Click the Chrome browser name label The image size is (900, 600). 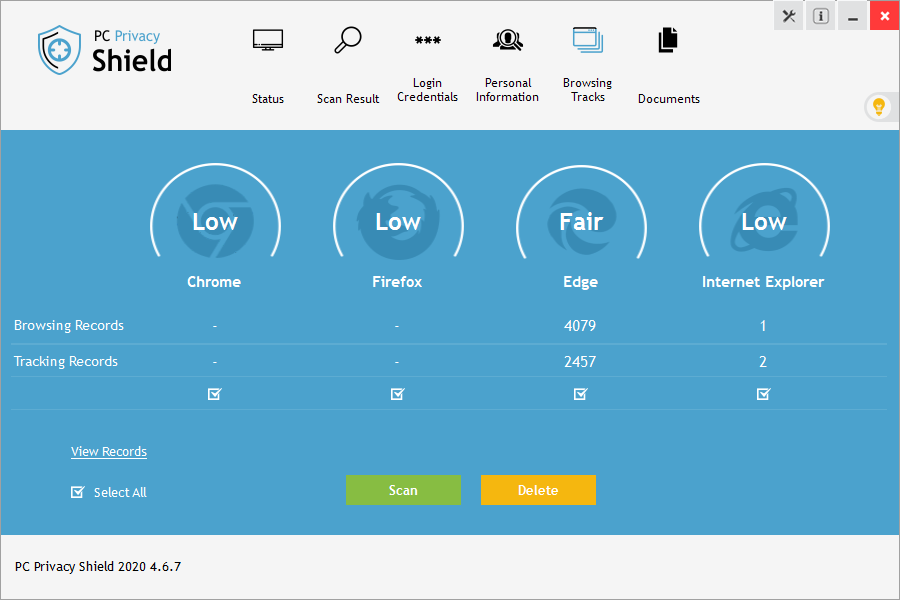214,281
